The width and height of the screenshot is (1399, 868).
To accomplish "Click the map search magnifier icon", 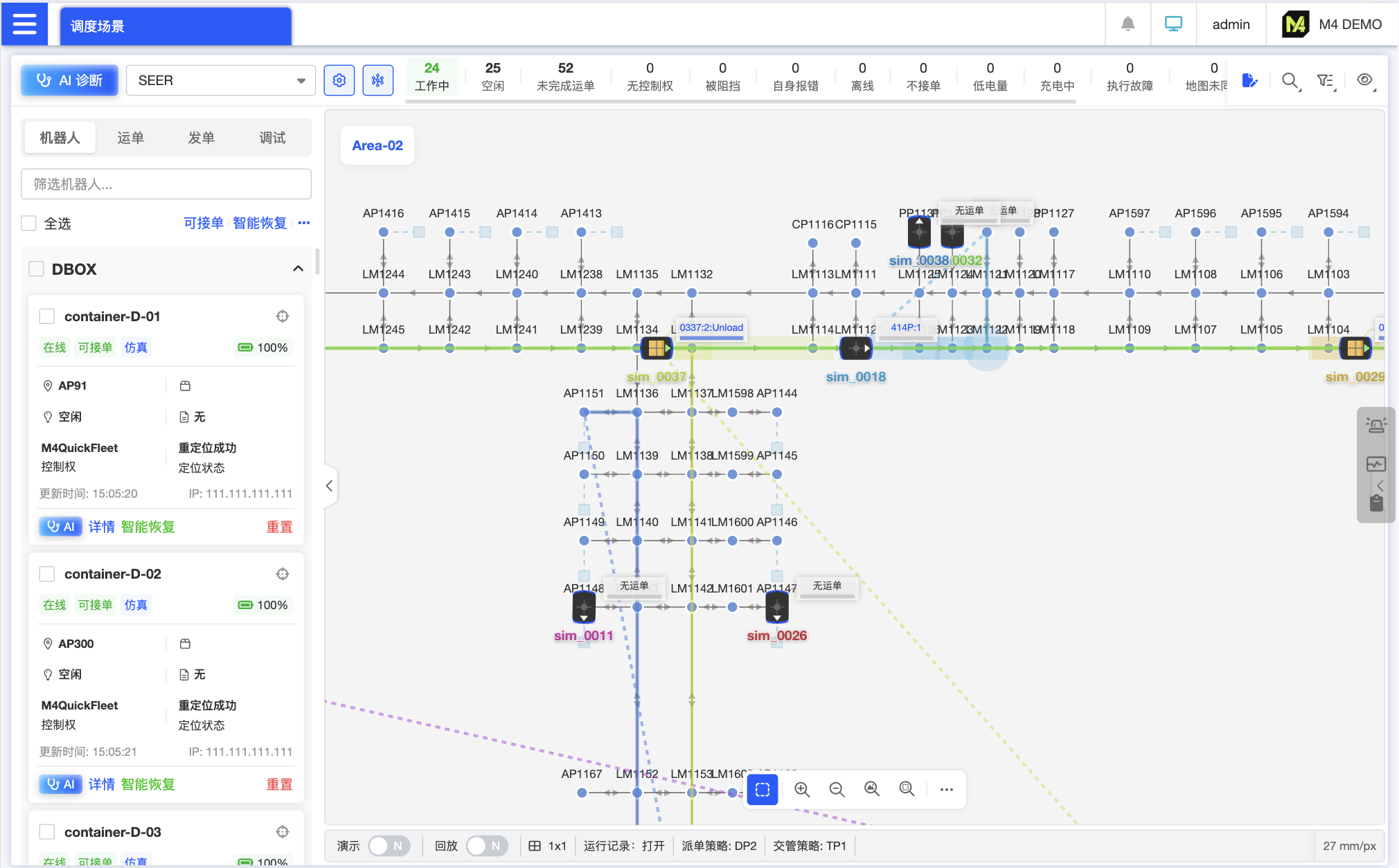I will point(1290,81).
